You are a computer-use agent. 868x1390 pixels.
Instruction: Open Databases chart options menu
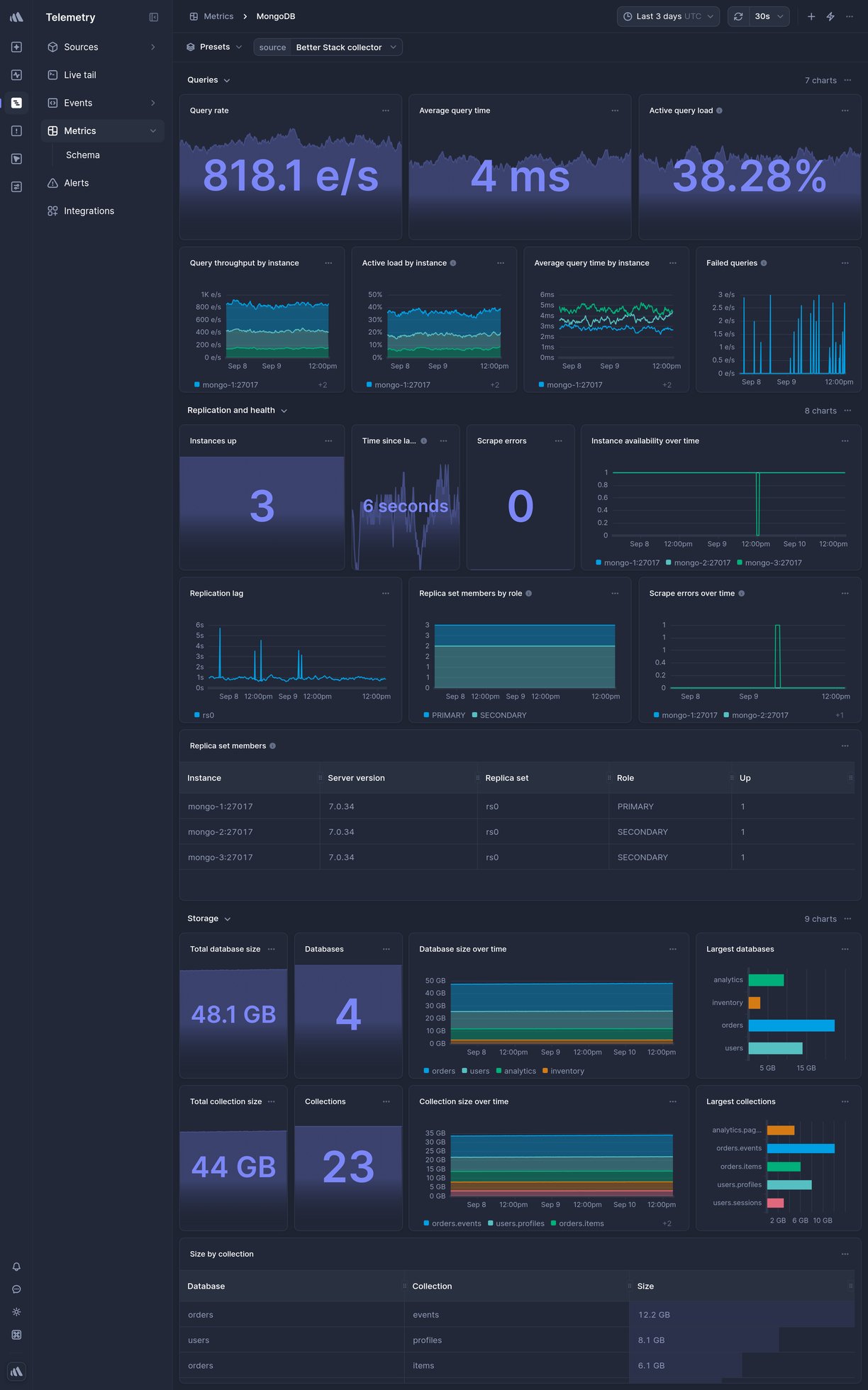[386, 950]
